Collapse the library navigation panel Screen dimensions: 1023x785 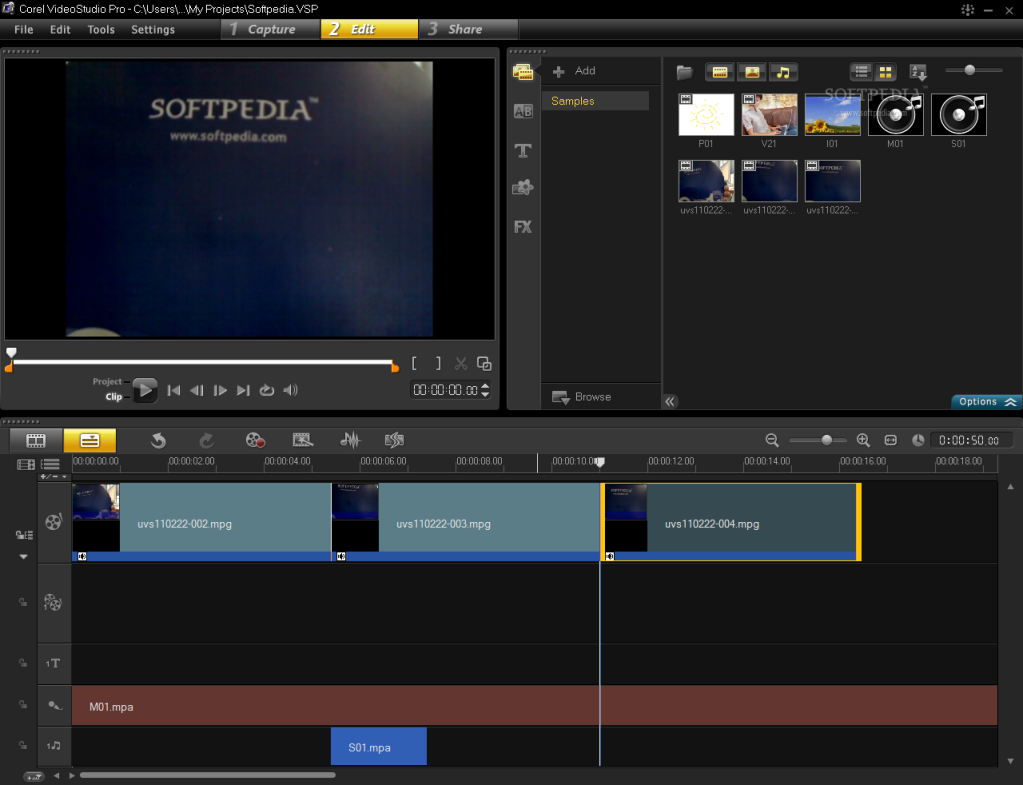pos(670,401)
